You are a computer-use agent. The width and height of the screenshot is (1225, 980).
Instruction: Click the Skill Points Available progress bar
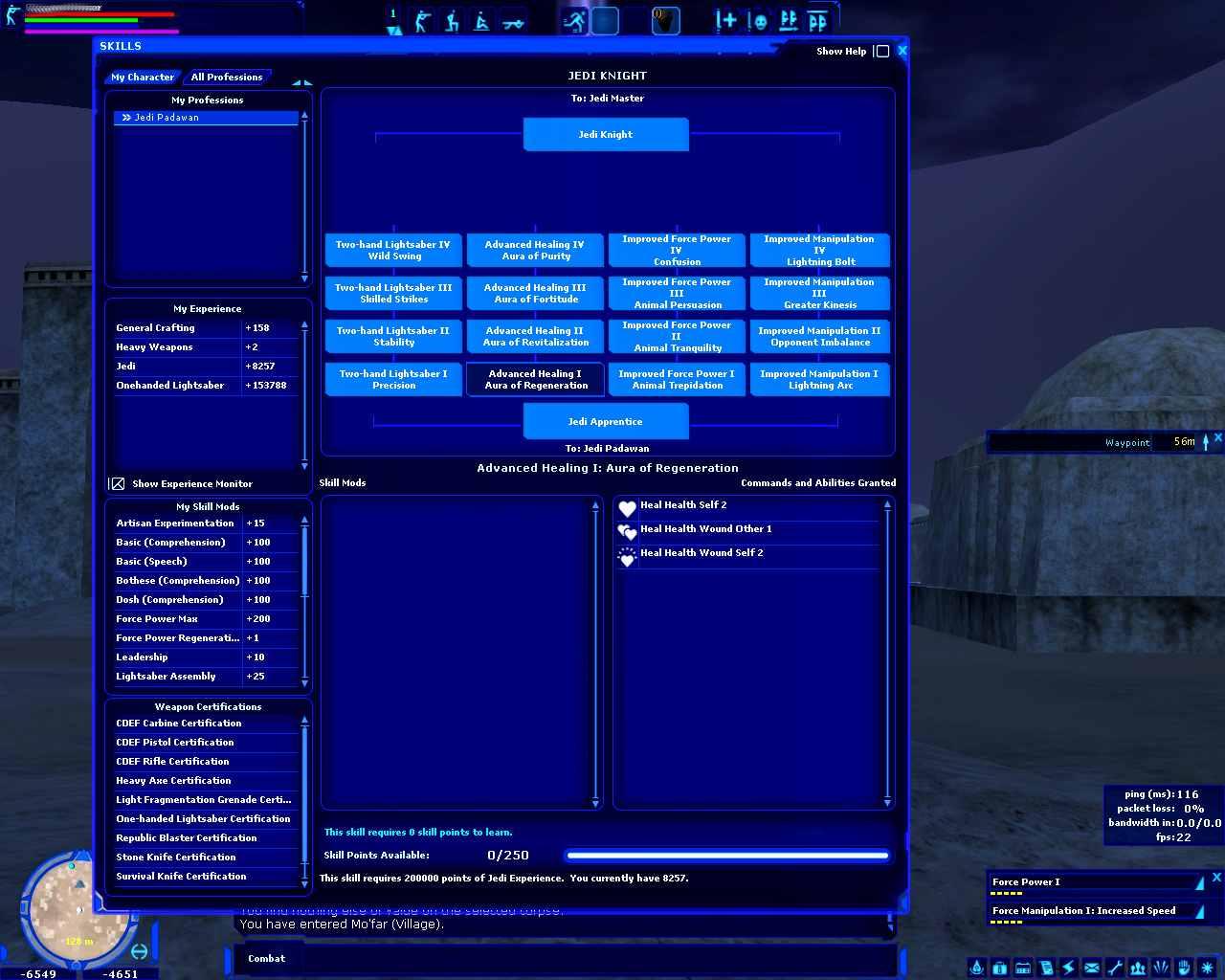coord(727,856)
